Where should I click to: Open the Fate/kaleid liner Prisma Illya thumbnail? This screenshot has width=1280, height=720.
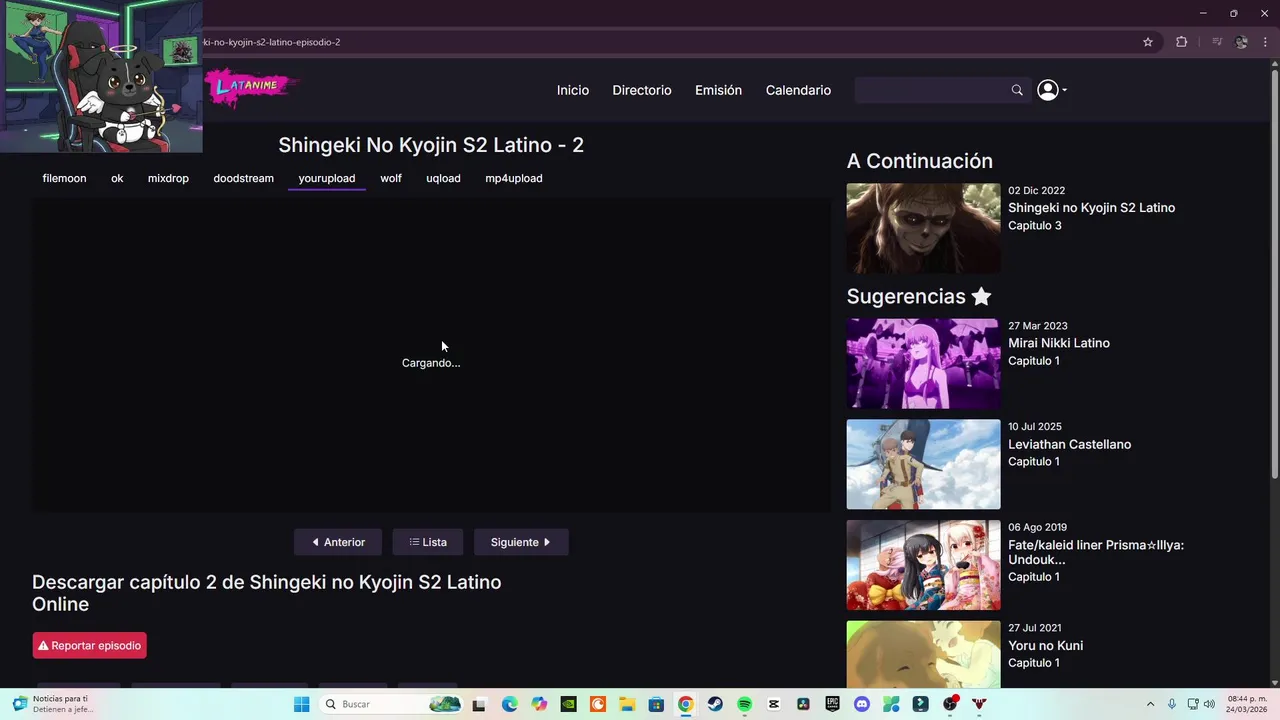pos(923,565)
